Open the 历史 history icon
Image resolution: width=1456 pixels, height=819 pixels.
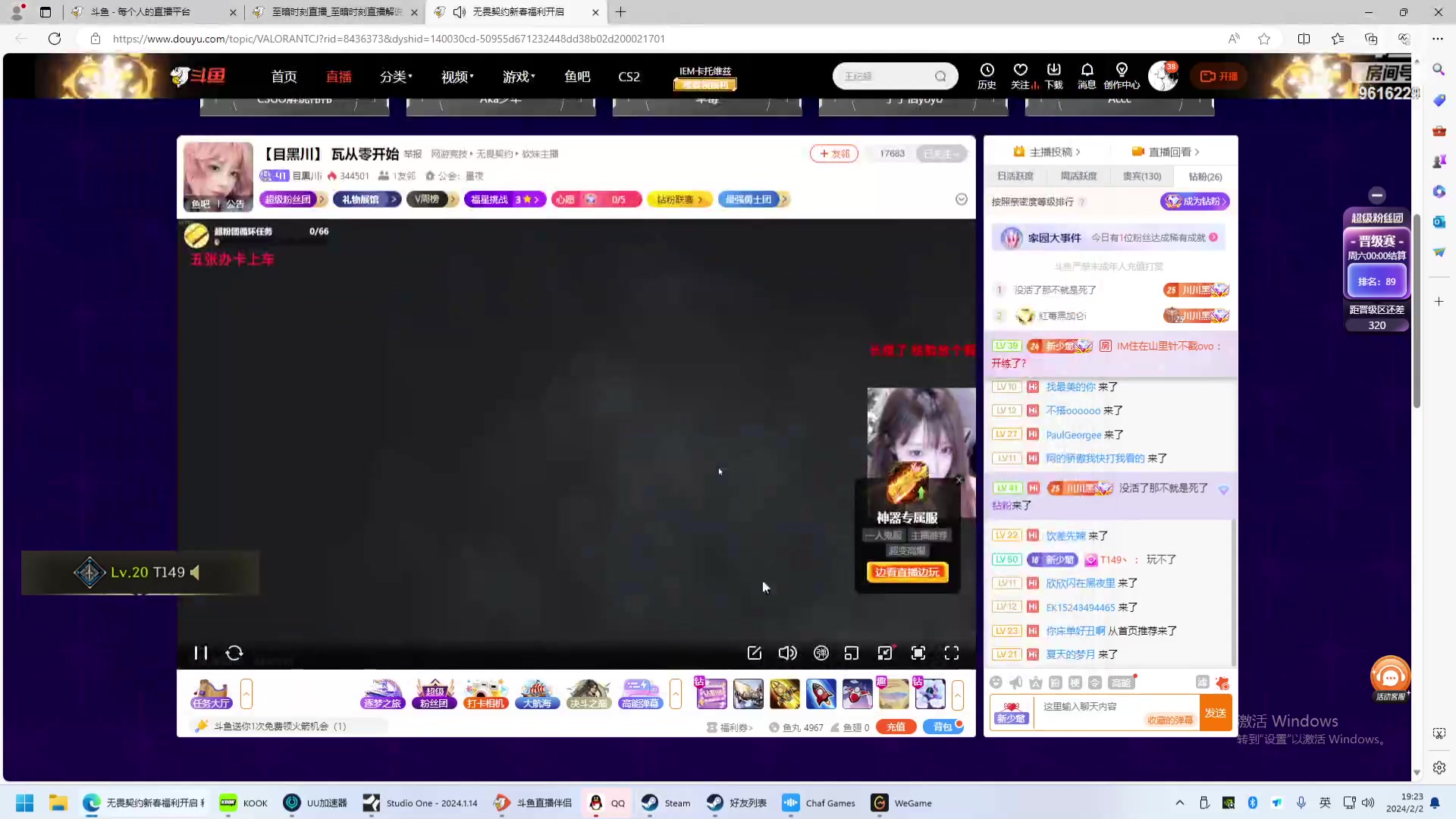(987, 76)
